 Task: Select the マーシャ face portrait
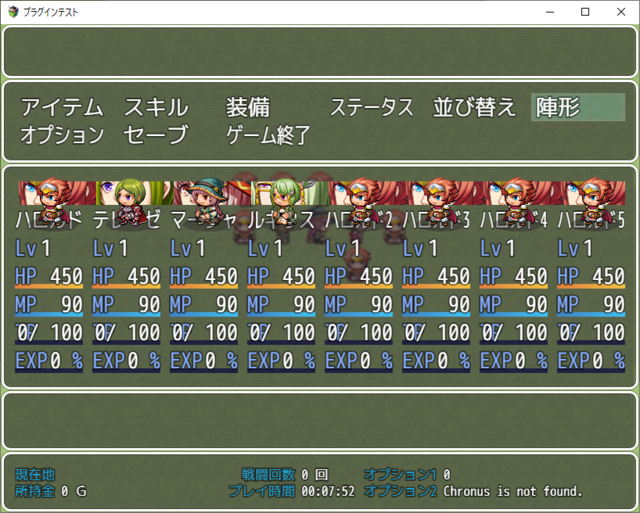212,193
